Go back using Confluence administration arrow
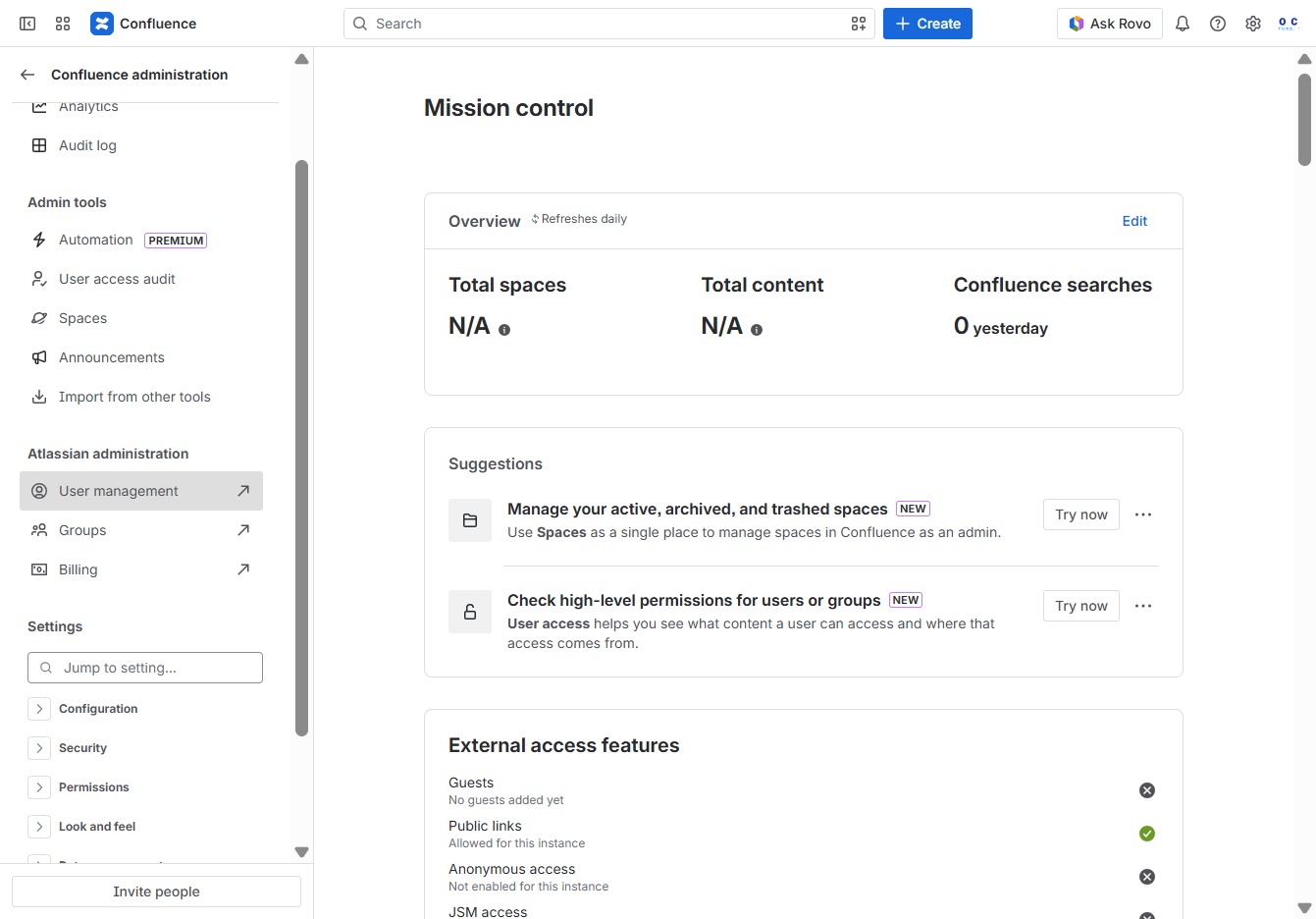 pos(27,75)
